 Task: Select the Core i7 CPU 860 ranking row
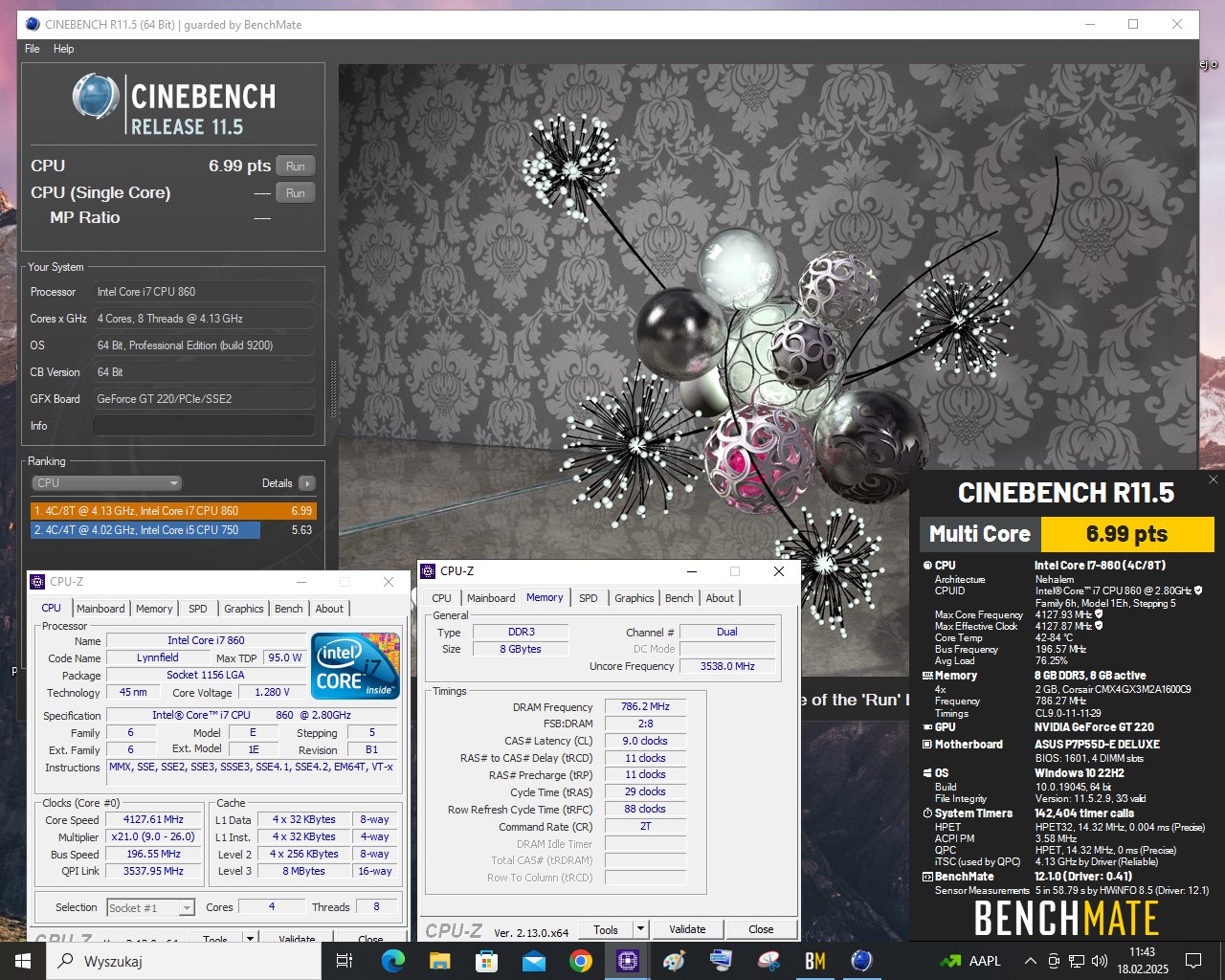pyautogui.click(x=172, y=511)
